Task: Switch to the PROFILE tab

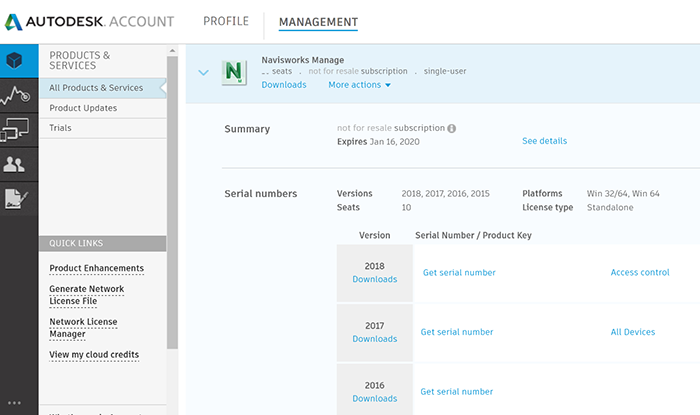Action: pos(226,21)
